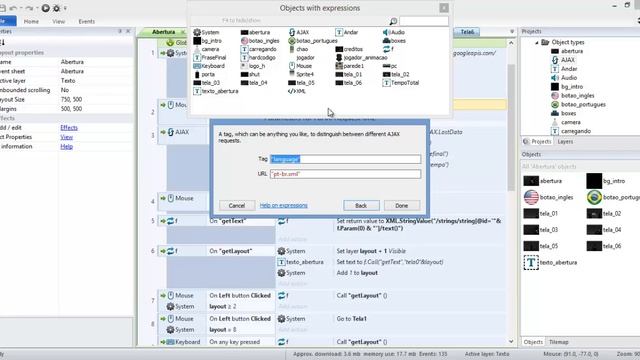Switch to the Layers tab
640x360 pixels.
(565, 142)
